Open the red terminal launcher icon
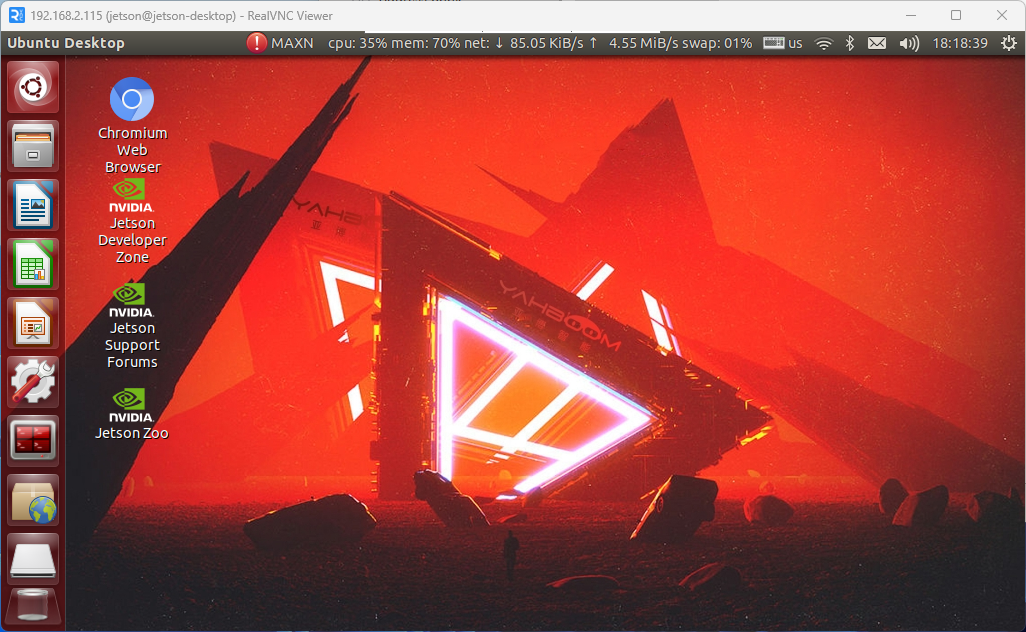This screenshot has height=632, width=1026. click(x=33, y=440)
